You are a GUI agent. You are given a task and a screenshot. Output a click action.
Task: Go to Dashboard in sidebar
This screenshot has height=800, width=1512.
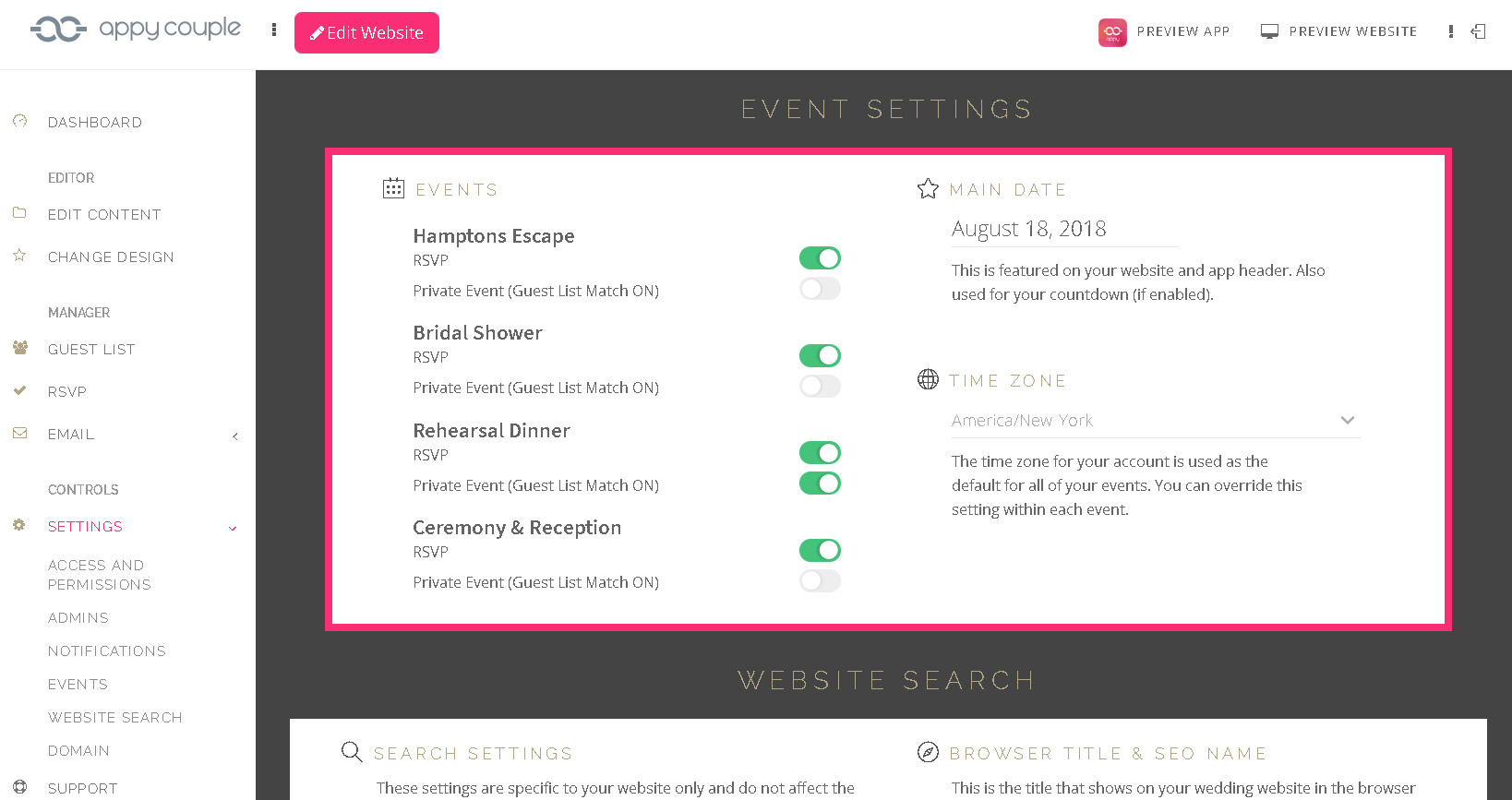pyautogui.click(x=94, y=123)
